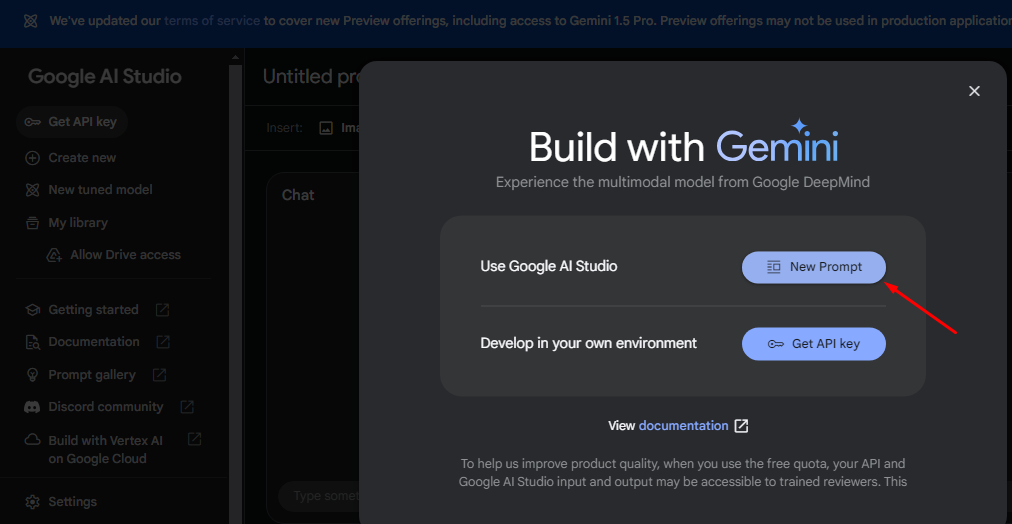Click the banner atom icon at top
This screenshot has width=1012, height=524.
tap(30, 21)
